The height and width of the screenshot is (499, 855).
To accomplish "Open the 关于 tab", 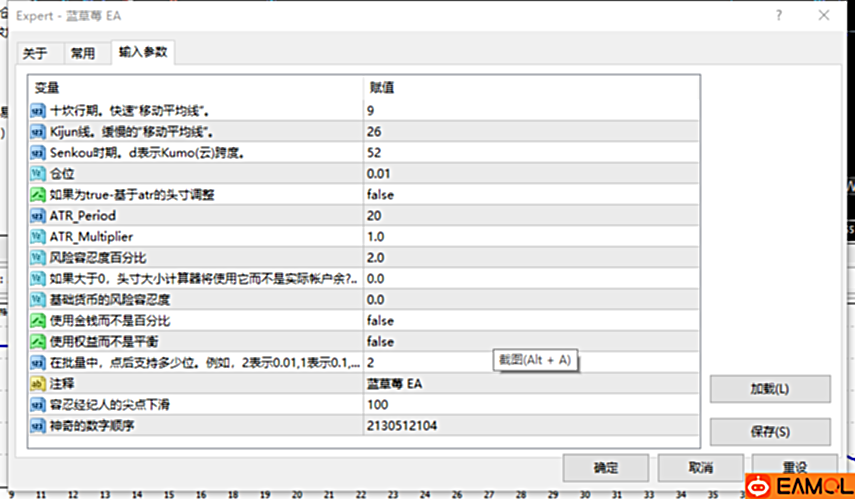I will click(x=35, y=53).
